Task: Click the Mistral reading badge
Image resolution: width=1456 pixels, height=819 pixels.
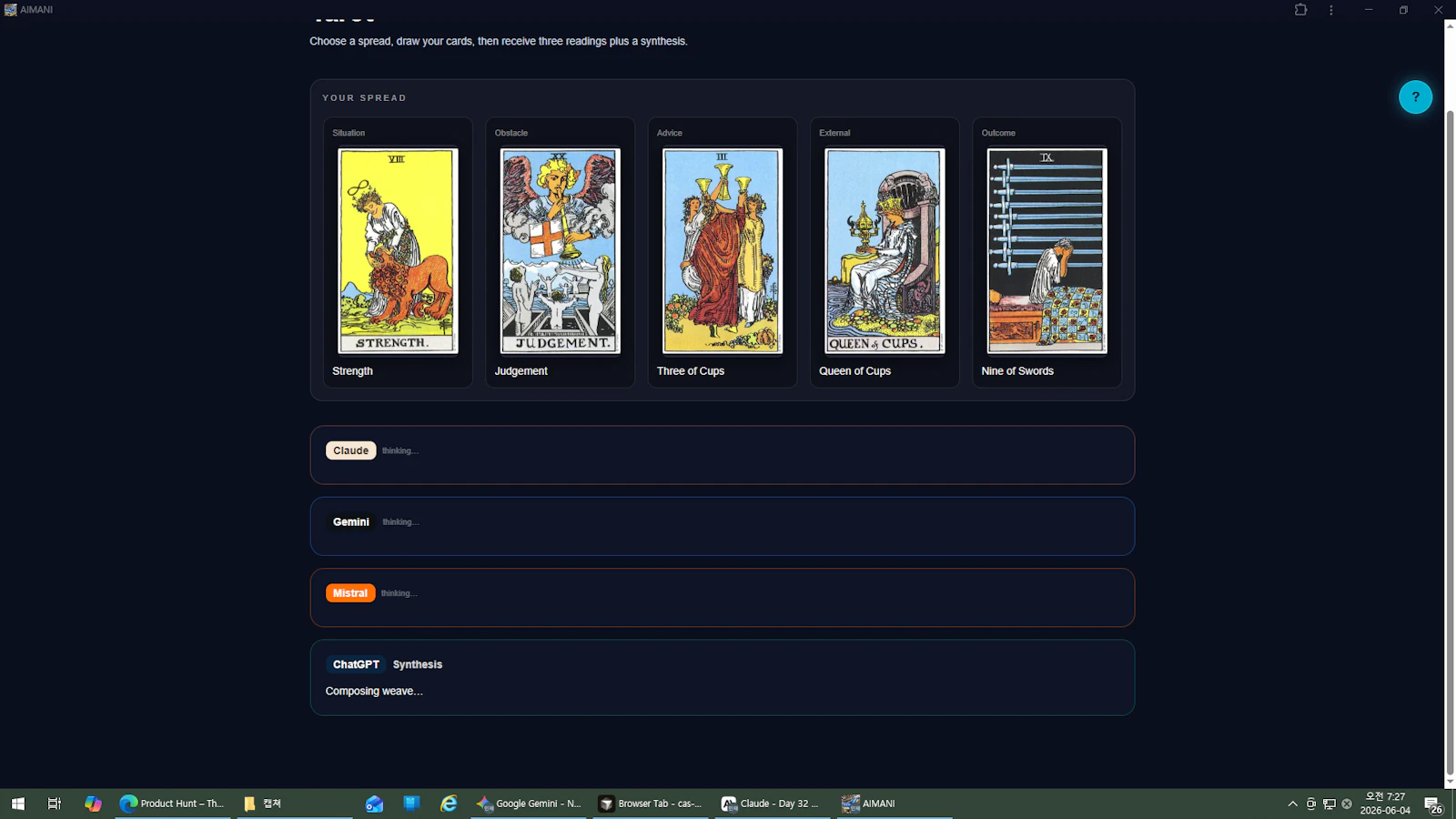Action: [x=350, y=593]
